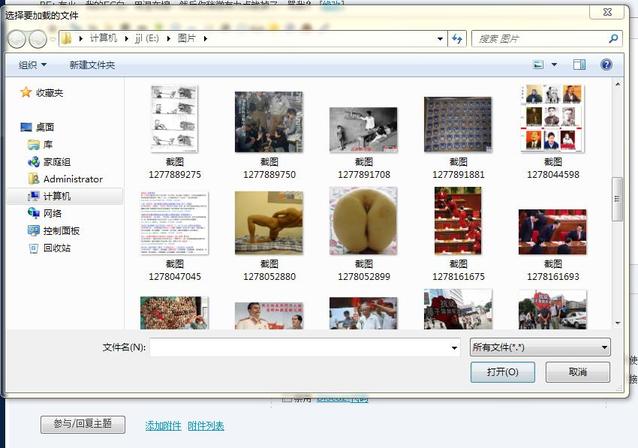
Task: Click 图片 in the address breadcrumb
Action: point(187,38)
